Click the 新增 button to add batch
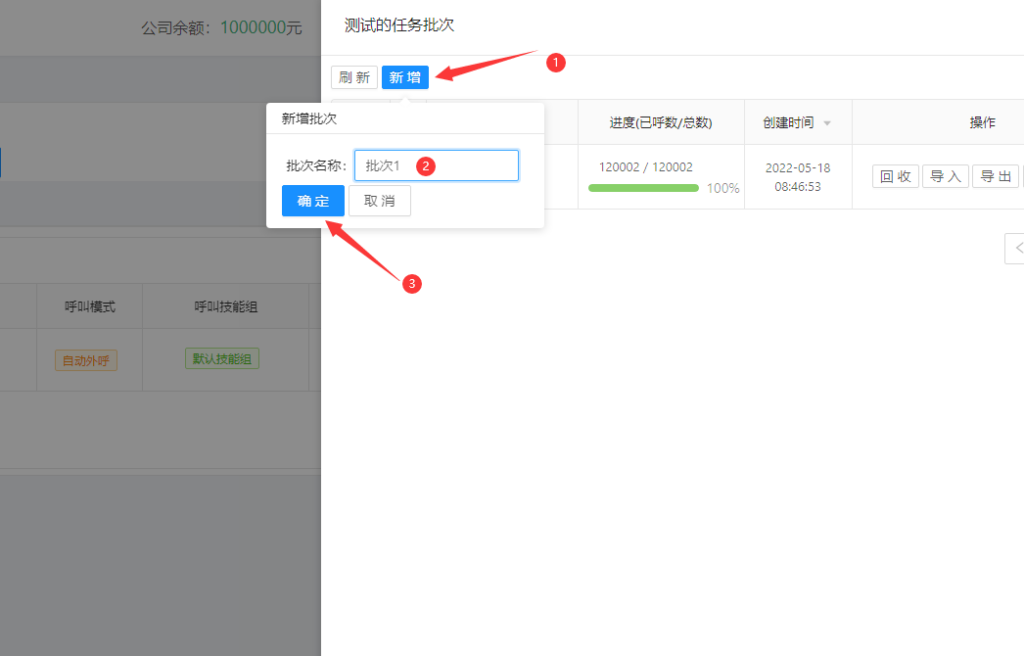This screenshot has height=656, width=1024. point(405,77)
